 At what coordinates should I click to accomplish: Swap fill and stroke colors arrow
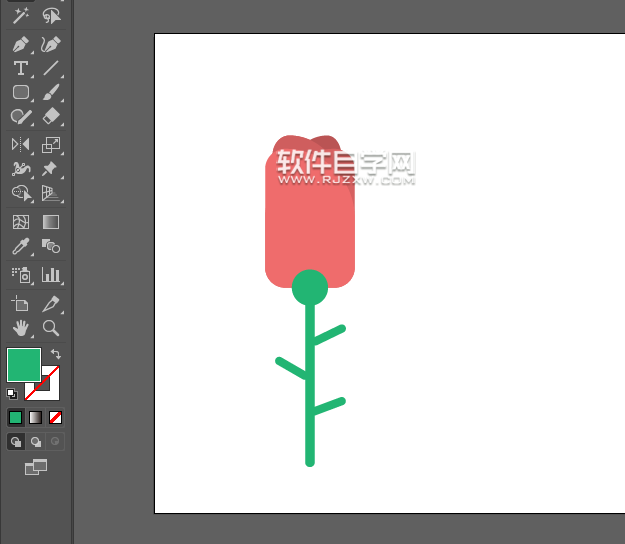click(x=56, y=354)
